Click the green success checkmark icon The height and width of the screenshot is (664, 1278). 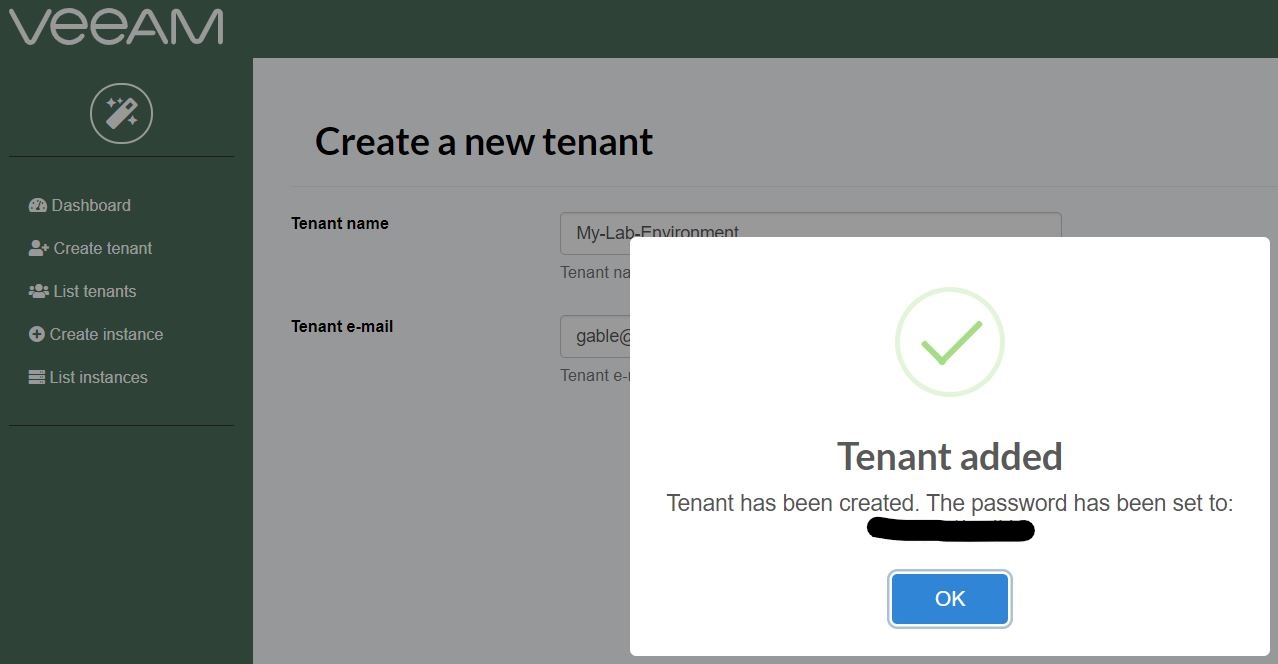click(x=949, y=342)
